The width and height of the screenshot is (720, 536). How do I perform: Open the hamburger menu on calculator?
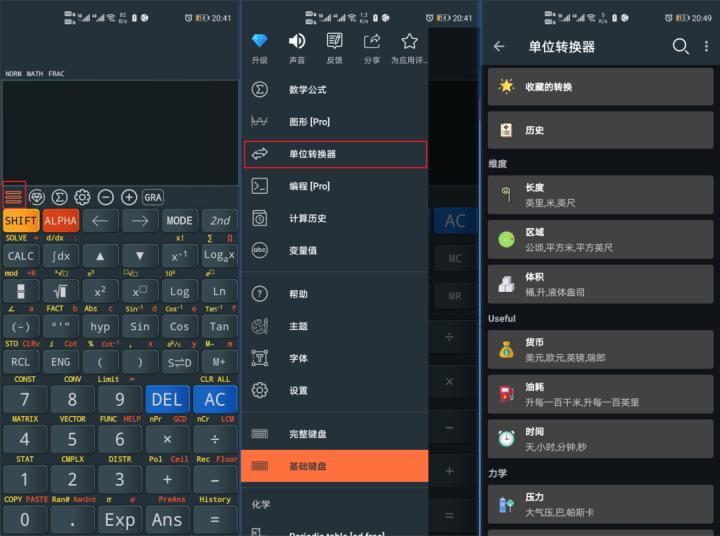point(13,197)
